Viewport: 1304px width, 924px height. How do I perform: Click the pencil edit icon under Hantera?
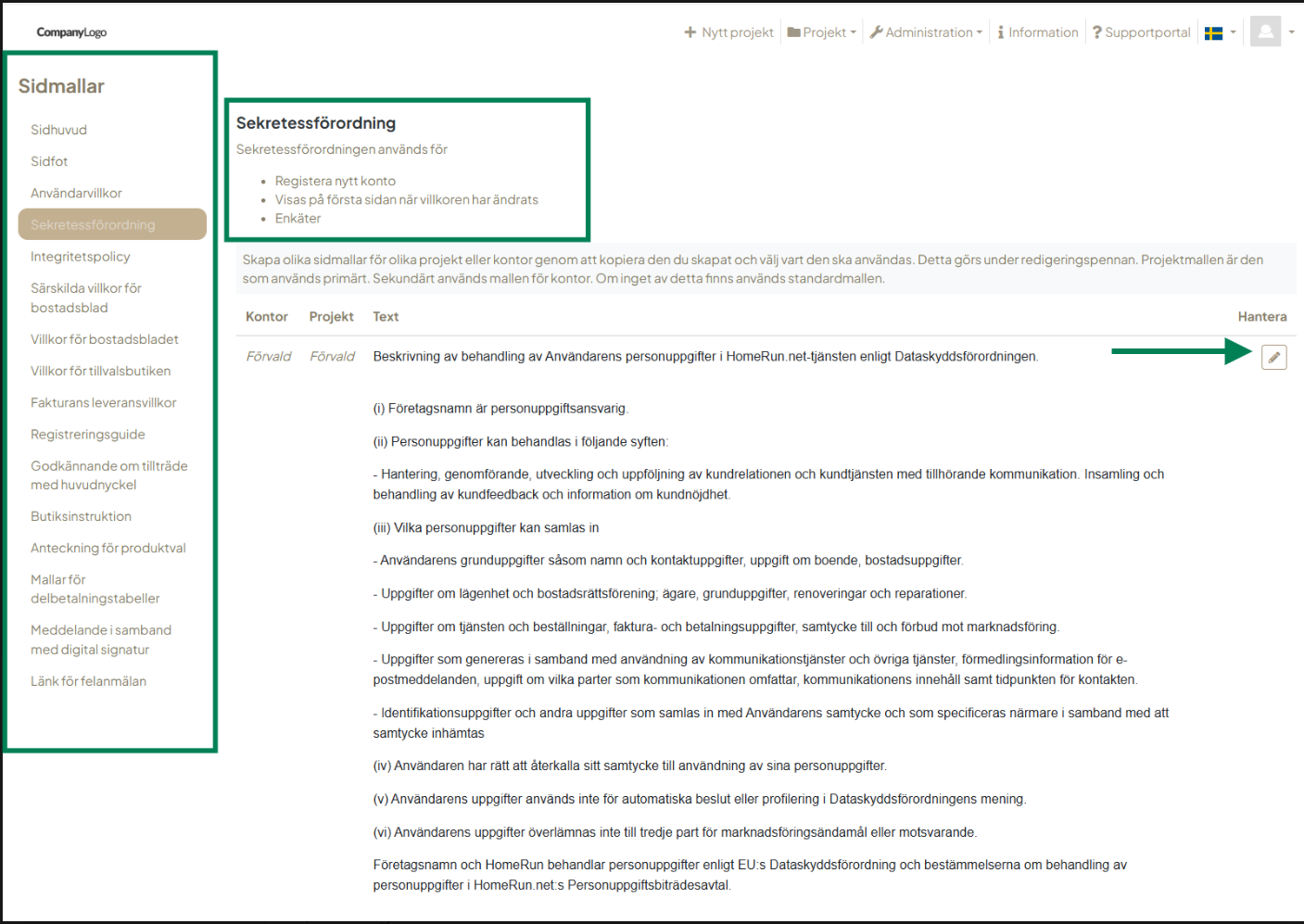pos(1273,357)
